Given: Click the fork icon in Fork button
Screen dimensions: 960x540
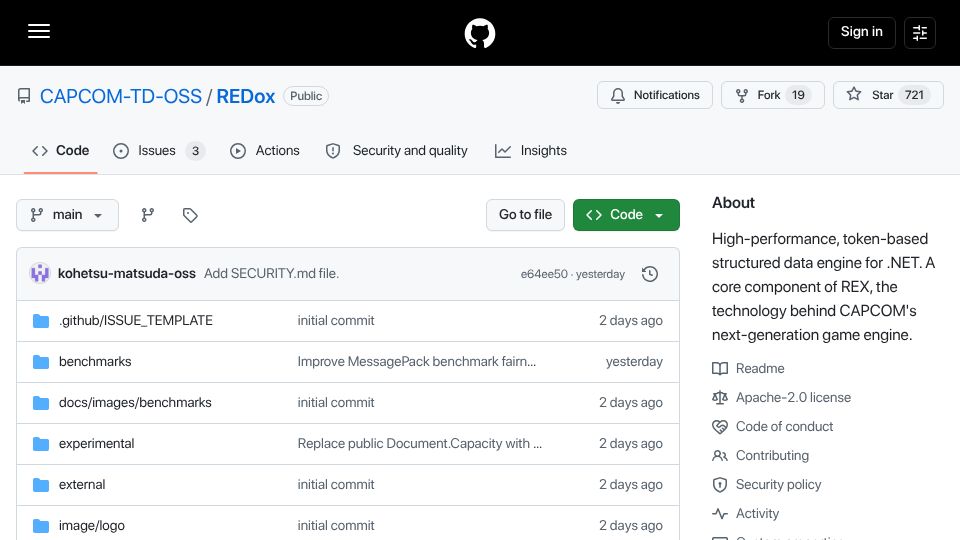Looking at the screenshot, I should [741, 96].
